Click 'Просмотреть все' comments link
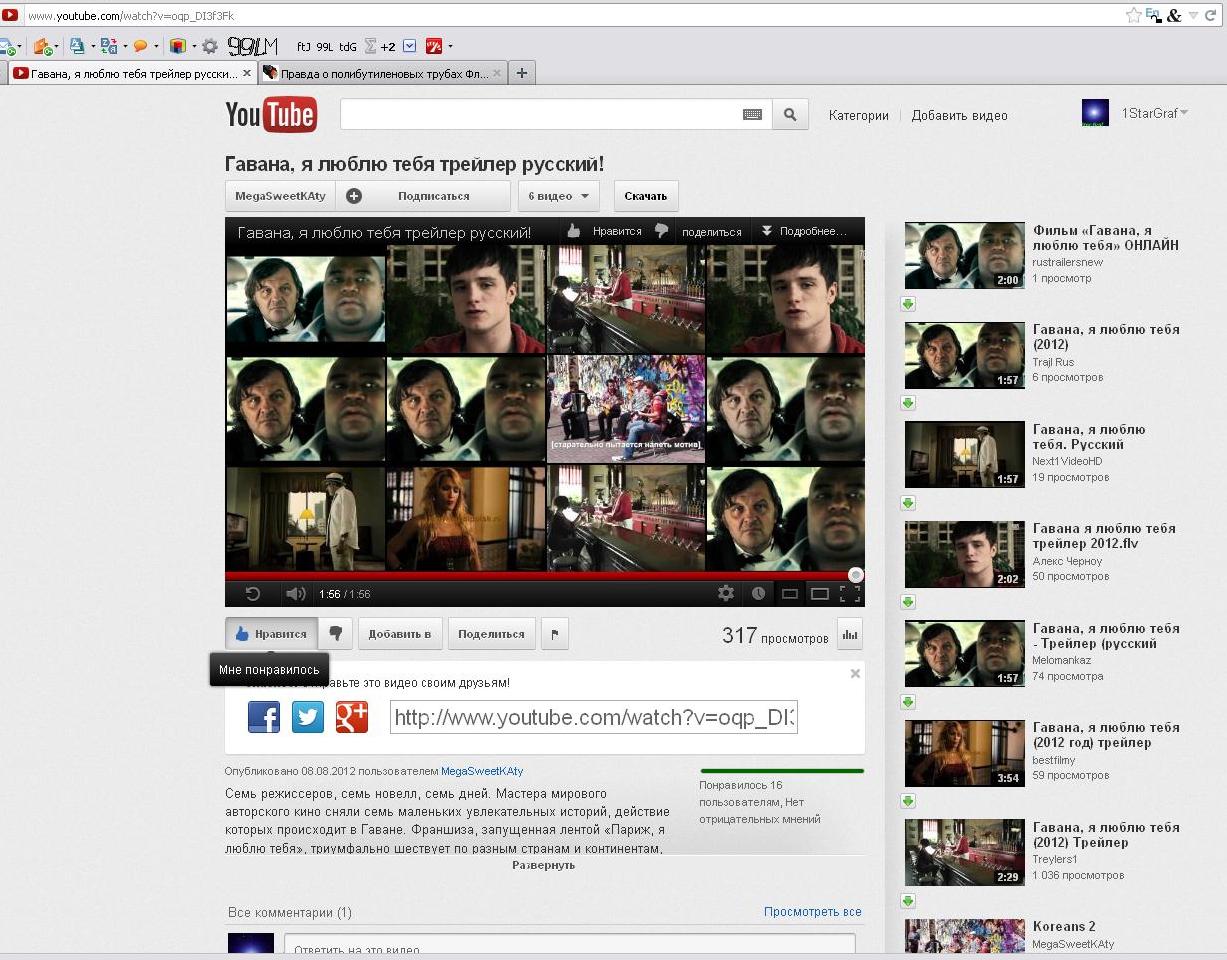1227x960 pixels. coord(812,912)
